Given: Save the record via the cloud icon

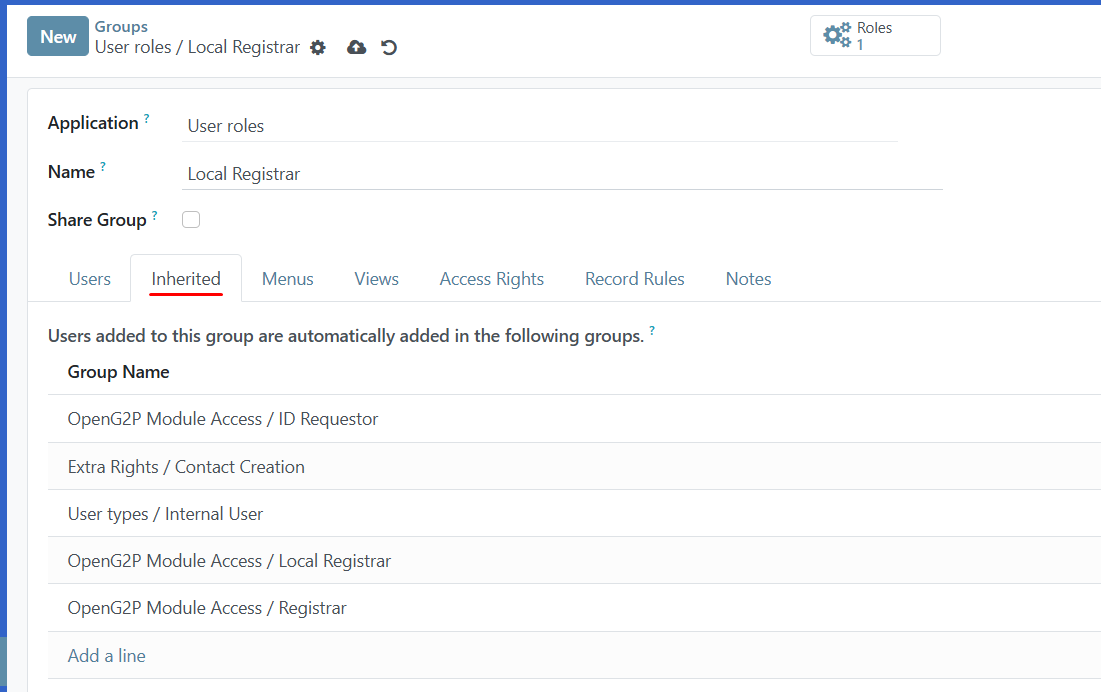Looking at the screenshot, I should 356,47.
